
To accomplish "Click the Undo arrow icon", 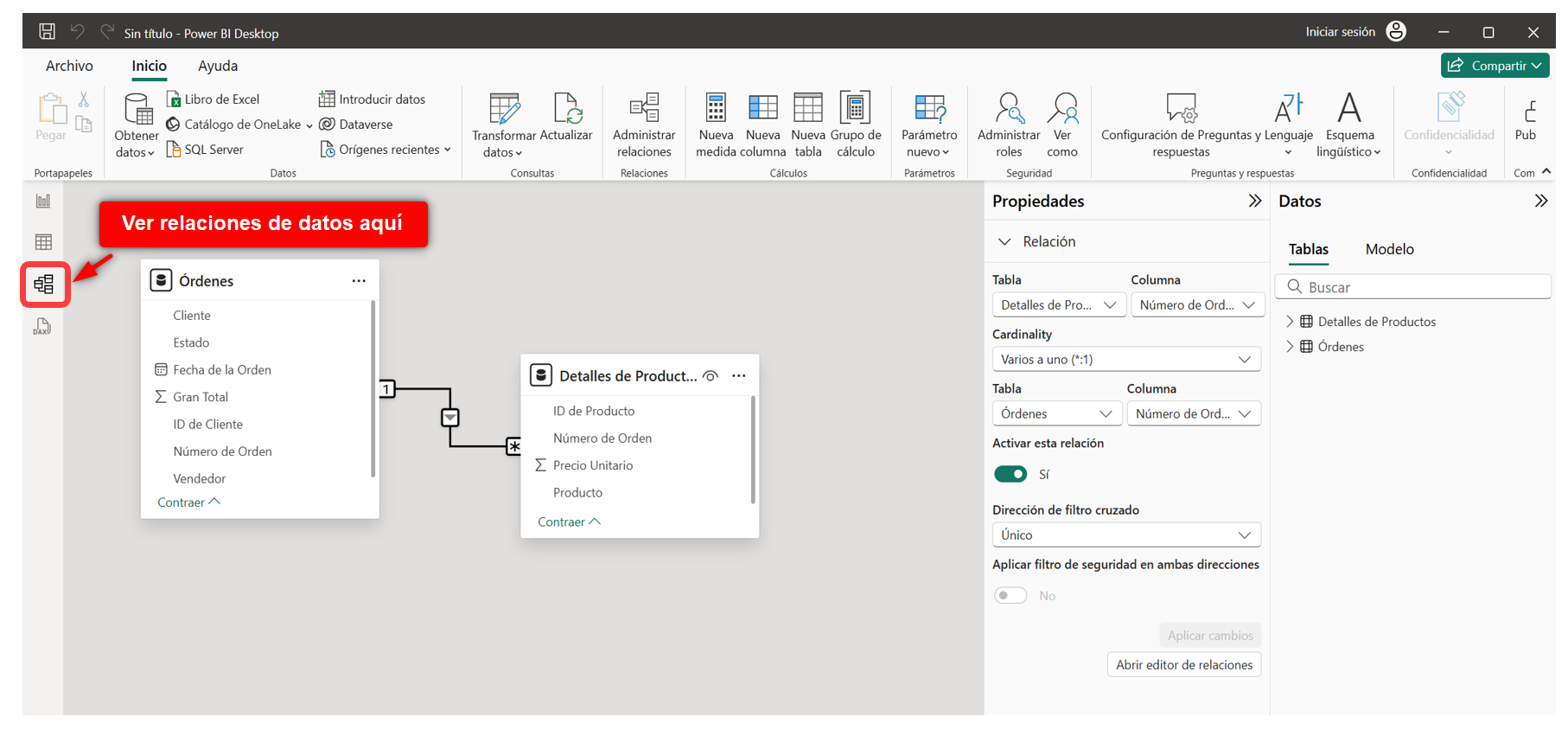I will coord(78,32).
